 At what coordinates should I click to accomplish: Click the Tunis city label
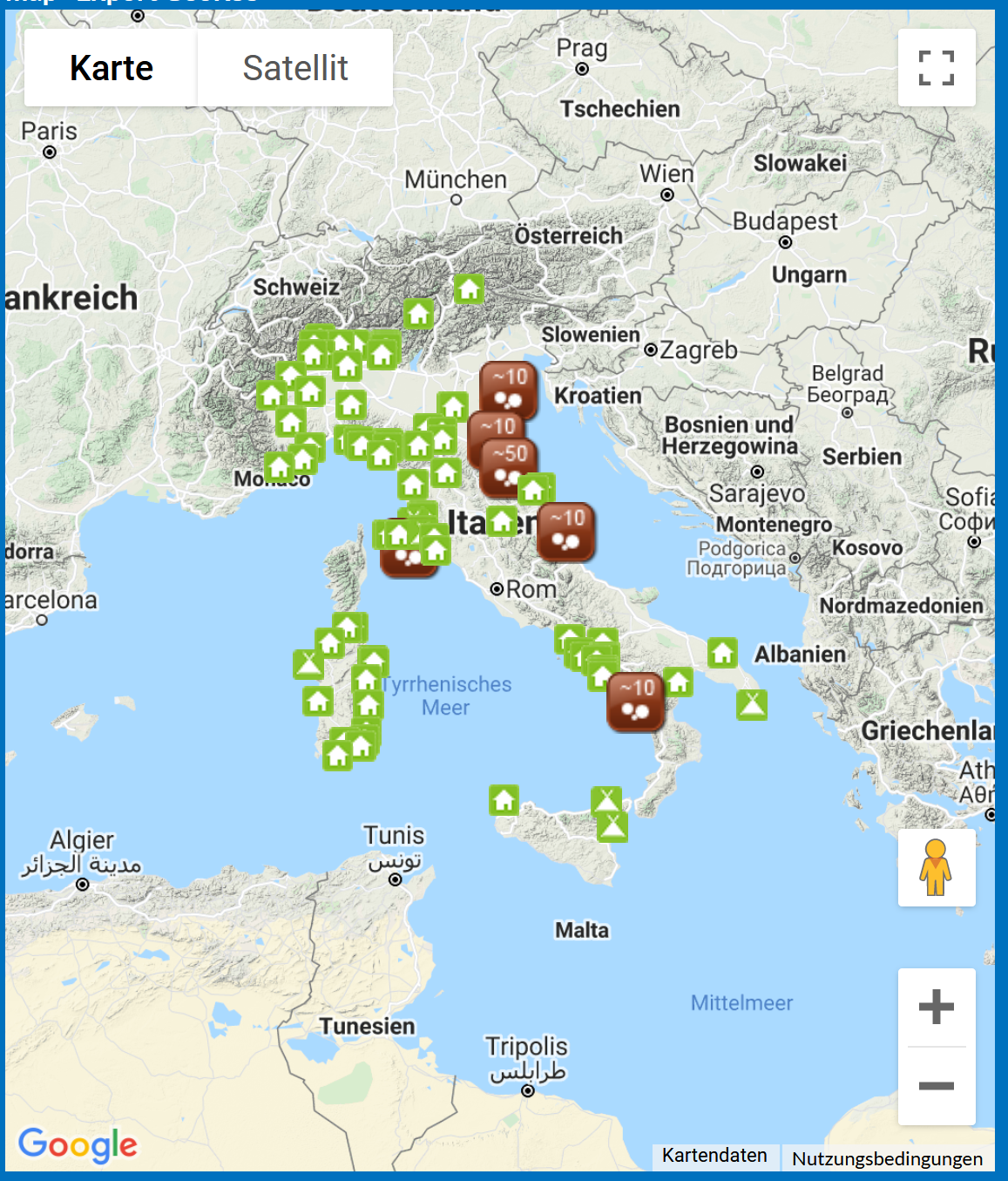tap(394, 835)
